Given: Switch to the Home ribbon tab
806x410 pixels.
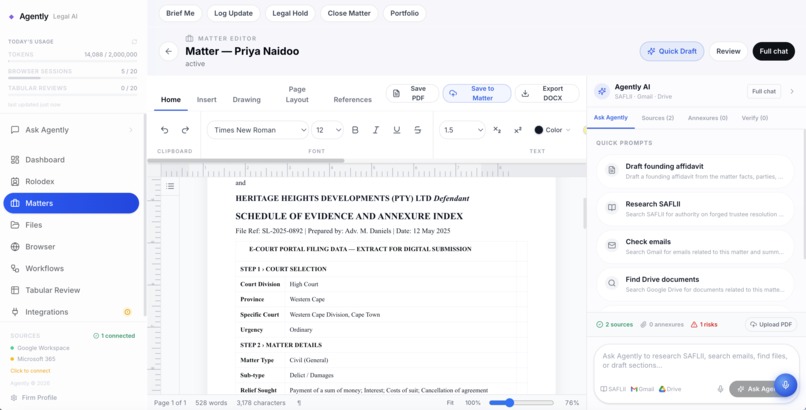Looking at the screenshot, I should [171, 100].
